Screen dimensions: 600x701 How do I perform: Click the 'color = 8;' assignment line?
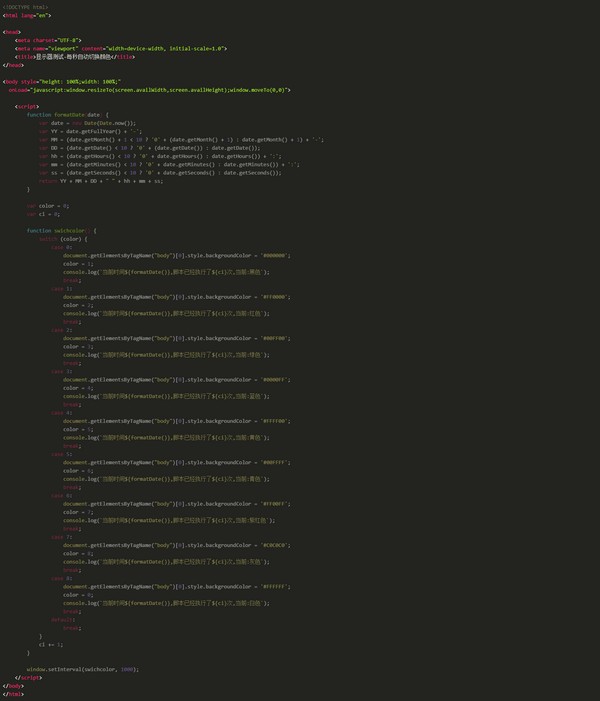pyautogui.click(x=78, y=553)
